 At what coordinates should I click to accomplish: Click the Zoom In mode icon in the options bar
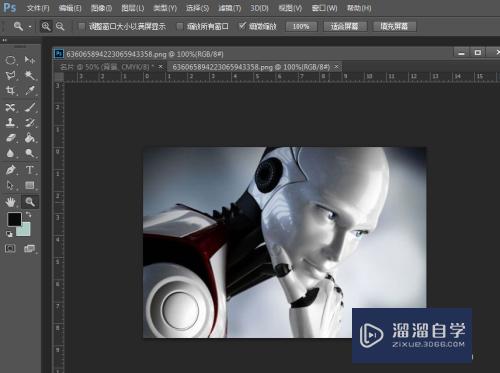tap(46, 26)
